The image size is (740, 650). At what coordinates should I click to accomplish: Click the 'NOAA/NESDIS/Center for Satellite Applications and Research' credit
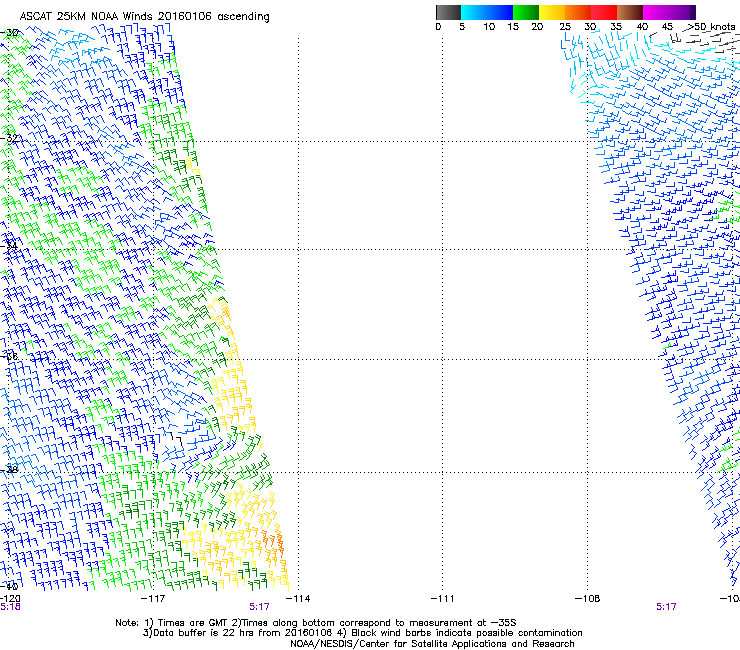(x=432, y=644)
